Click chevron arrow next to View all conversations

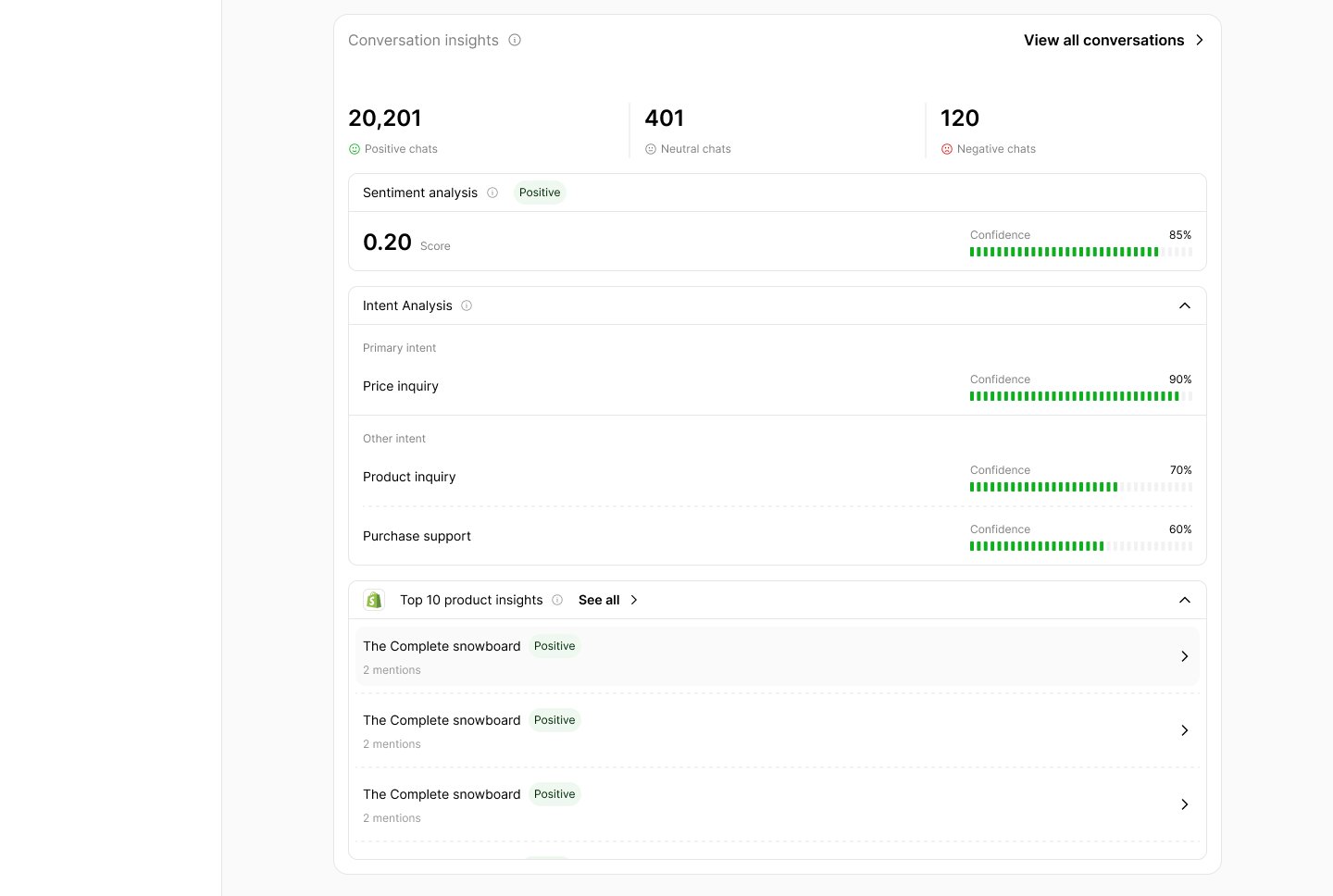[x=1200, y=40]
